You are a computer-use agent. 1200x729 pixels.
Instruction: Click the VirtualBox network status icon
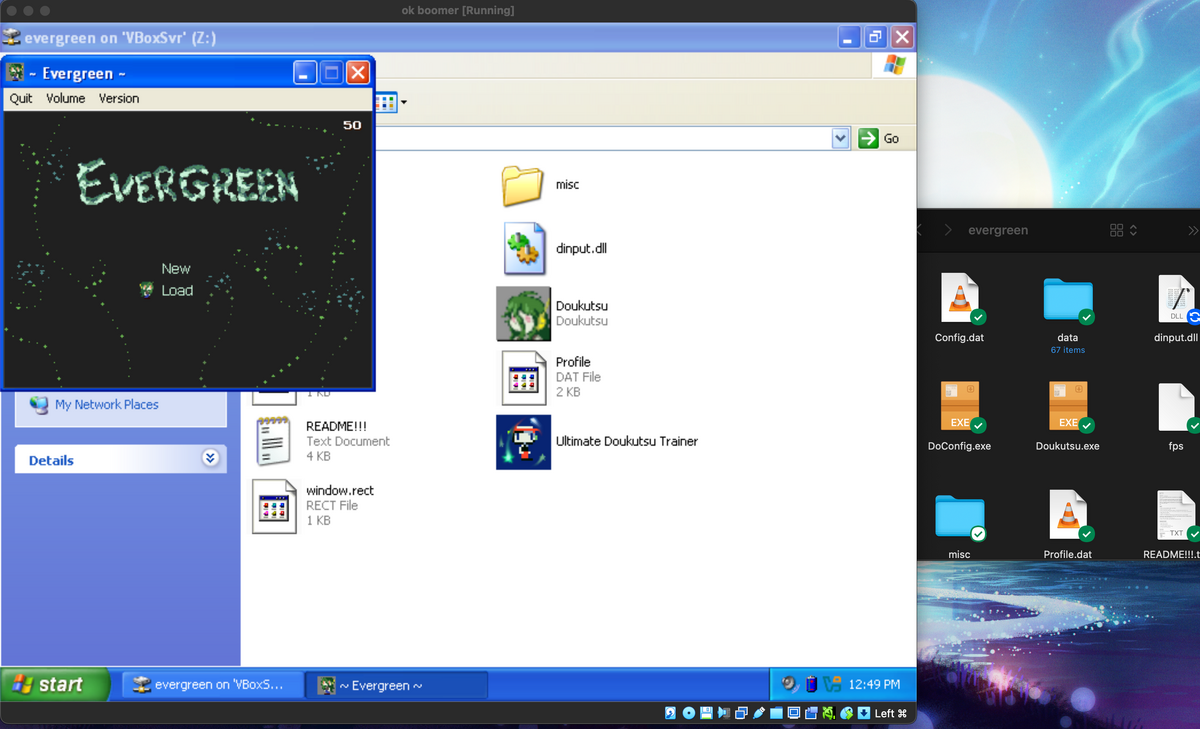point(741,713)
